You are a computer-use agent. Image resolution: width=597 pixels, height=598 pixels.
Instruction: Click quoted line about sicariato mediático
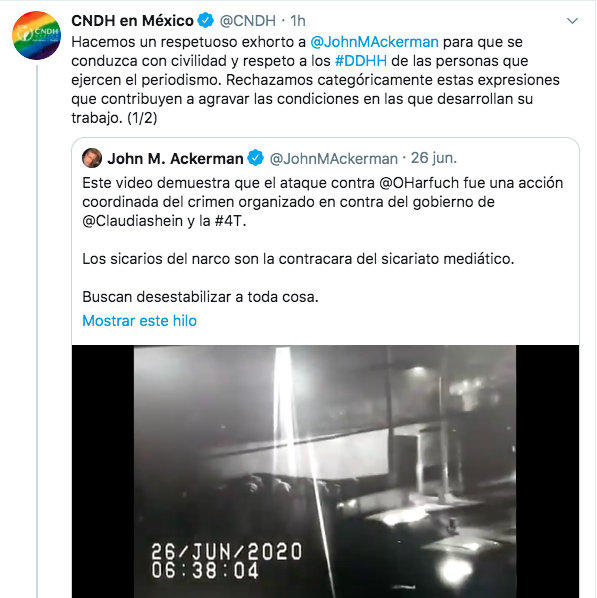pyautogui.click(x=298, y=259)
